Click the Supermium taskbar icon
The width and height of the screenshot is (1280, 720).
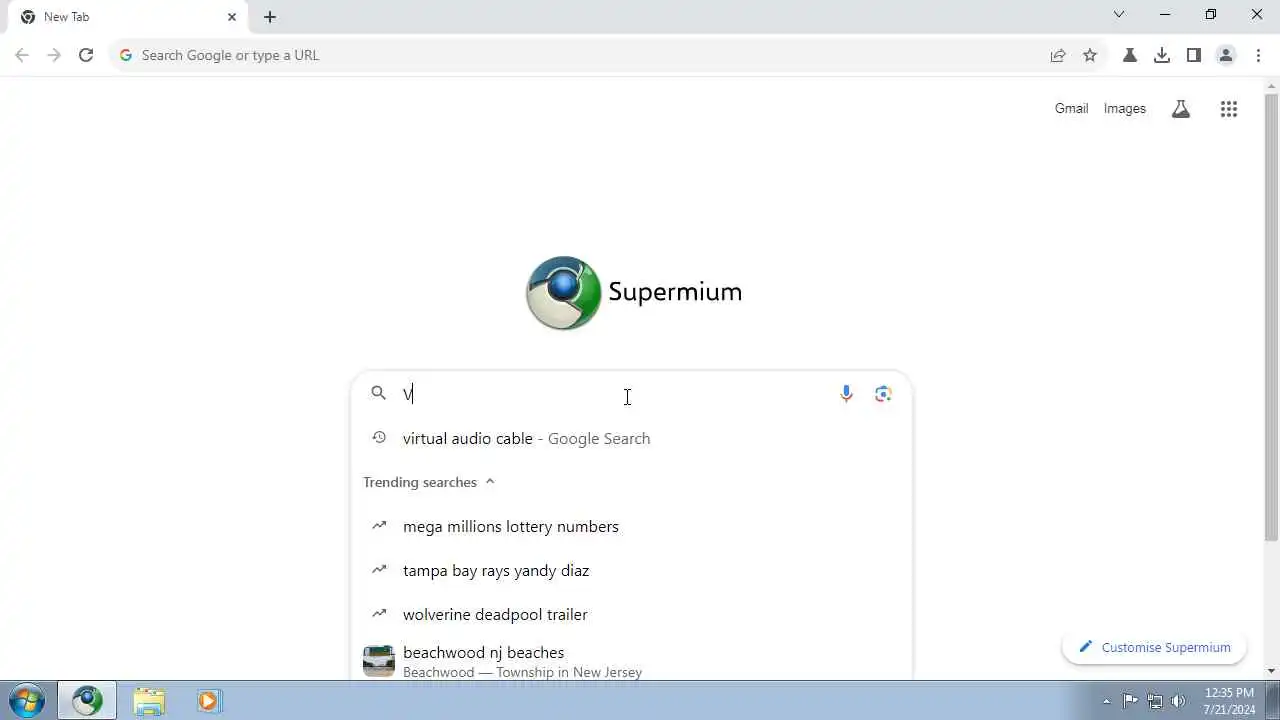(x=87, y=700)
